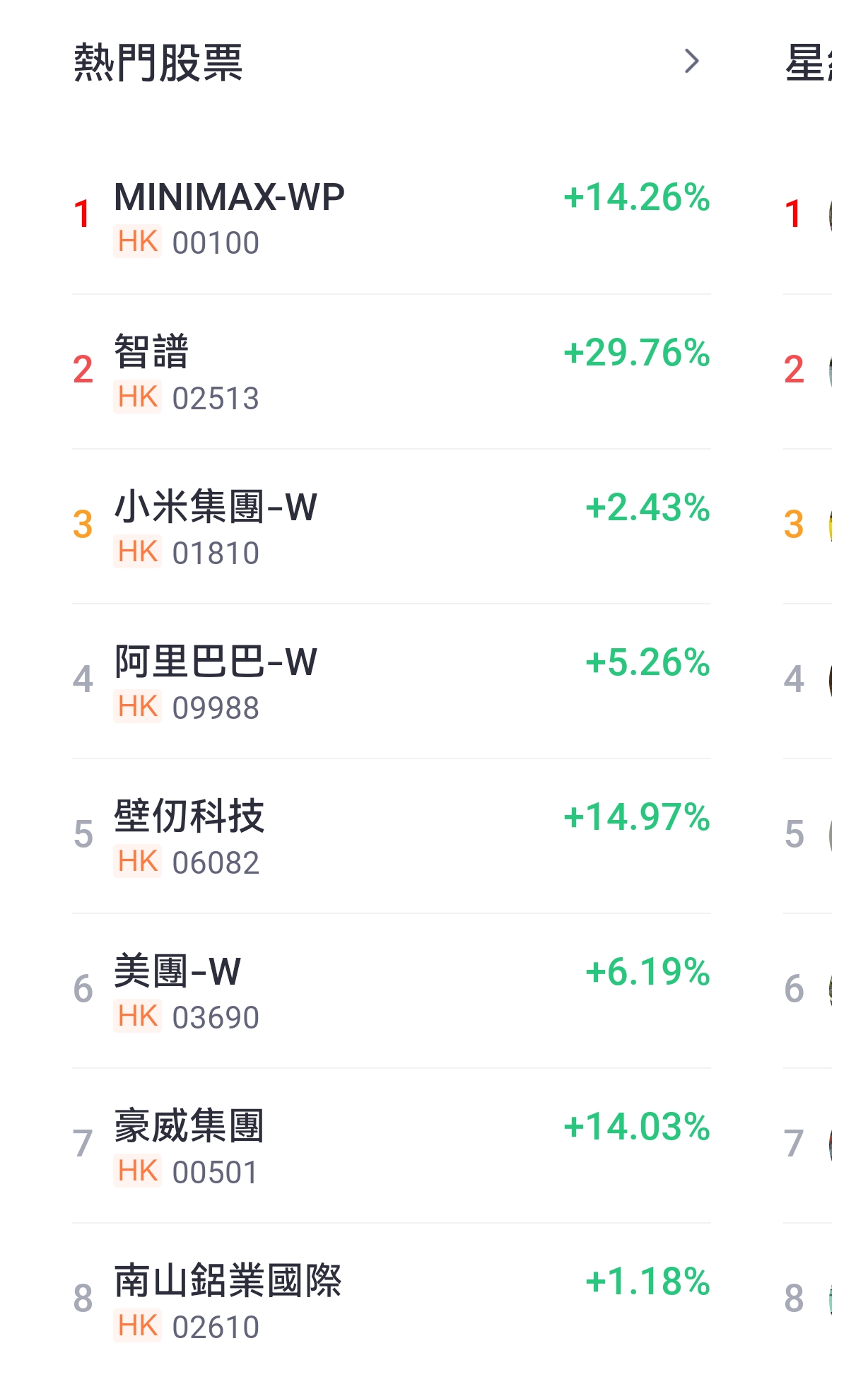This screenshot has height=1377, width=868.
Task: Open the 熱門股票 section header
Action: 158,62
